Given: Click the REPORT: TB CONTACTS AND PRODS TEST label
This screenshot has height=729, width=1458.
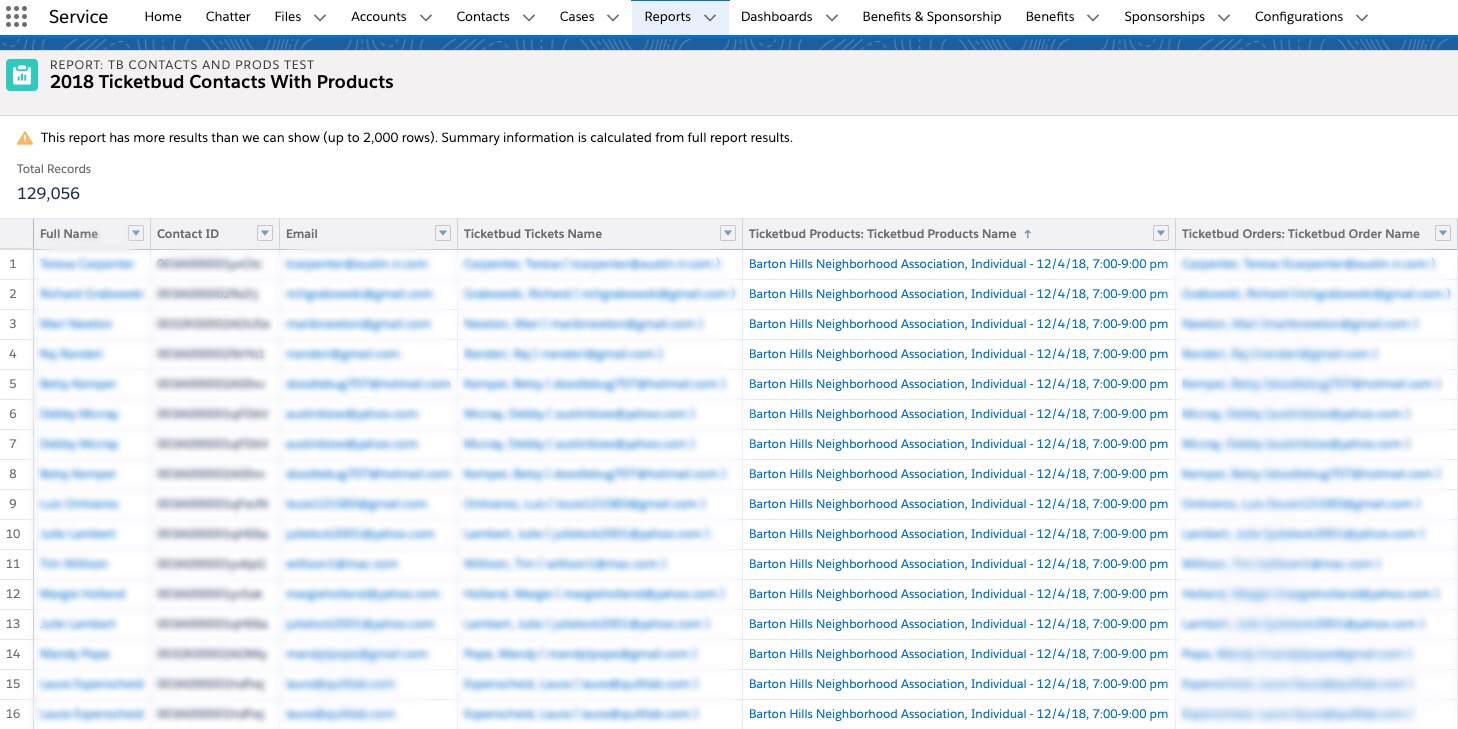Looking at the screenshot, I should (x=182, y=64).
